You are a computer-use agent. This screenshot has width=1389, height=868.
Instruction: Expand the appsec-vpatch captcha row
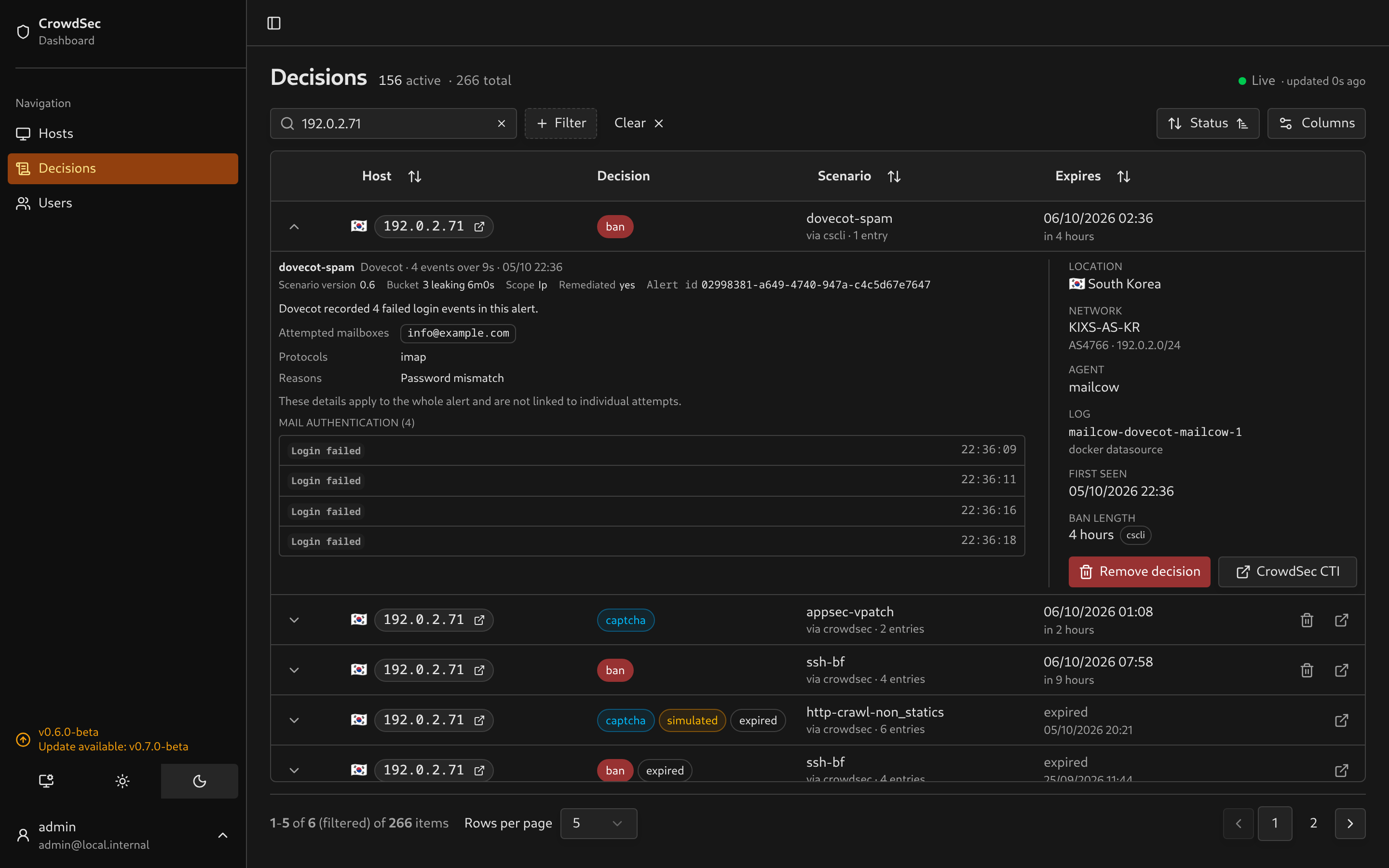tap(294, 620)
